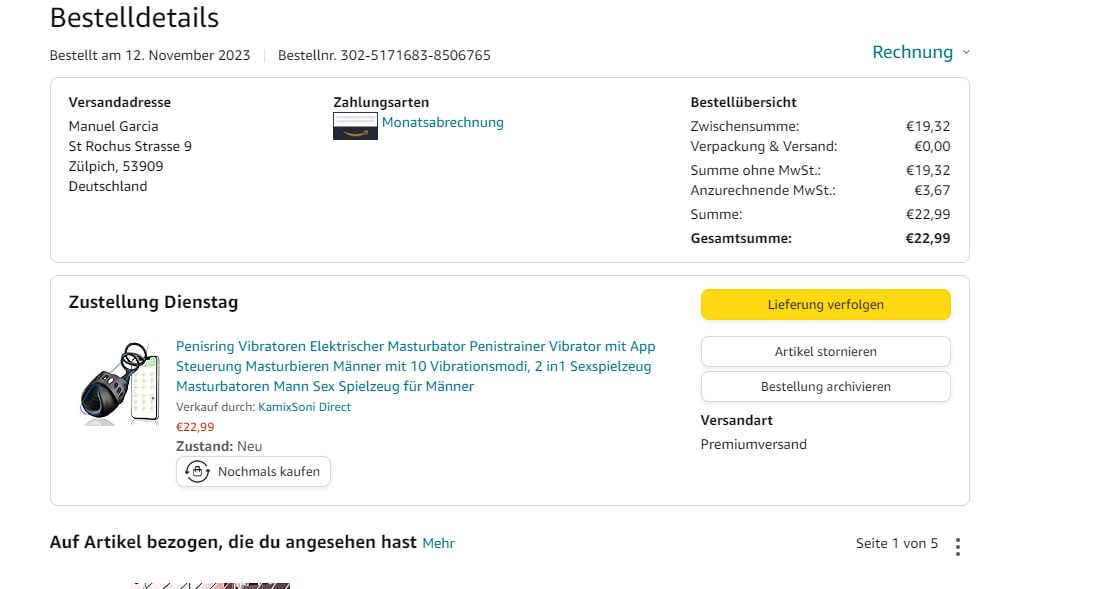Click the Artikel stornieren button
Image resolution: width=1104 pixels, height=589 pixels.
(825, 352)
